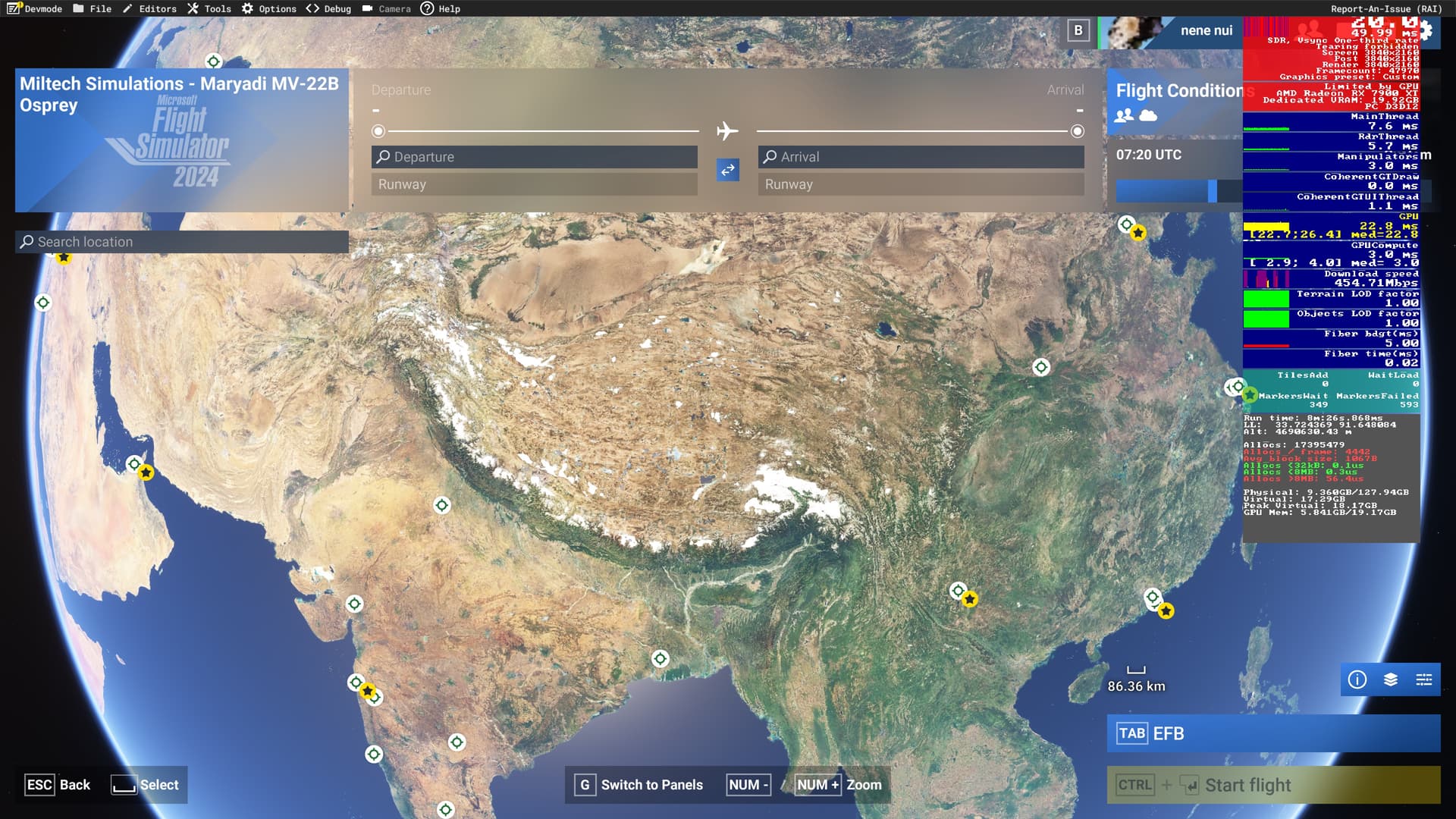Screen dimensions: 1456x819
Task: Open the Devmode menu
Action: [35, 8]
